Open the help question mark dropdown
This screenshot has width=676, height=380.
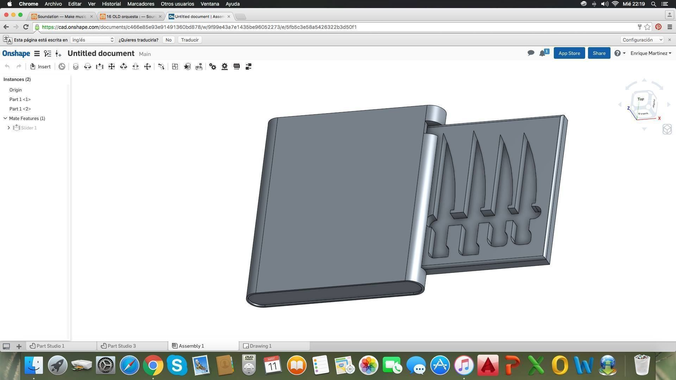coord(620,53)
